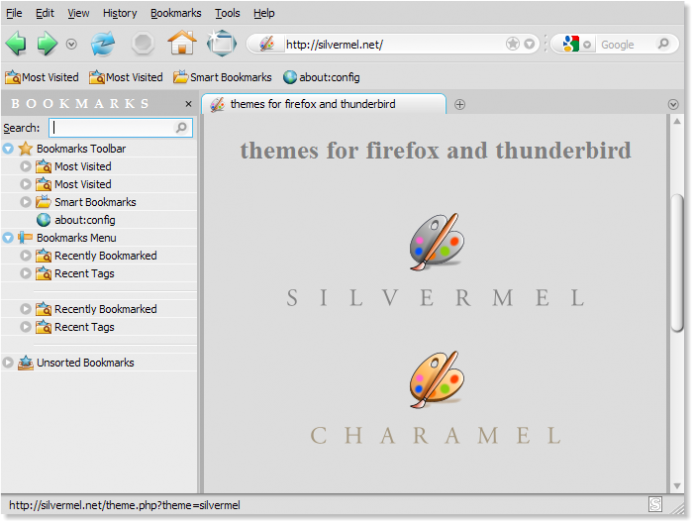Go to the Home page icon
Viewport: 695px width, 525px height.
coord(182,43)
